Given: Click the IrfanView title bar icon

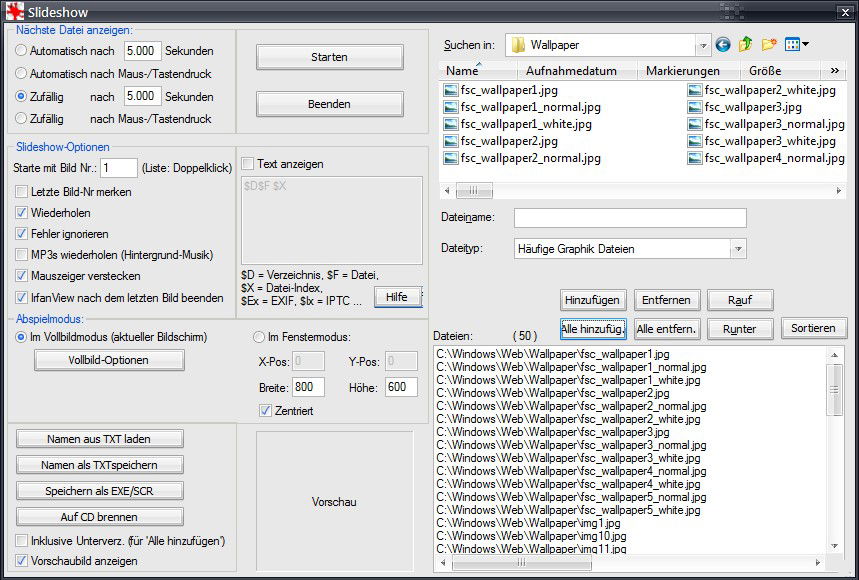Looking at the screenshot, I should tap(15, 12).
